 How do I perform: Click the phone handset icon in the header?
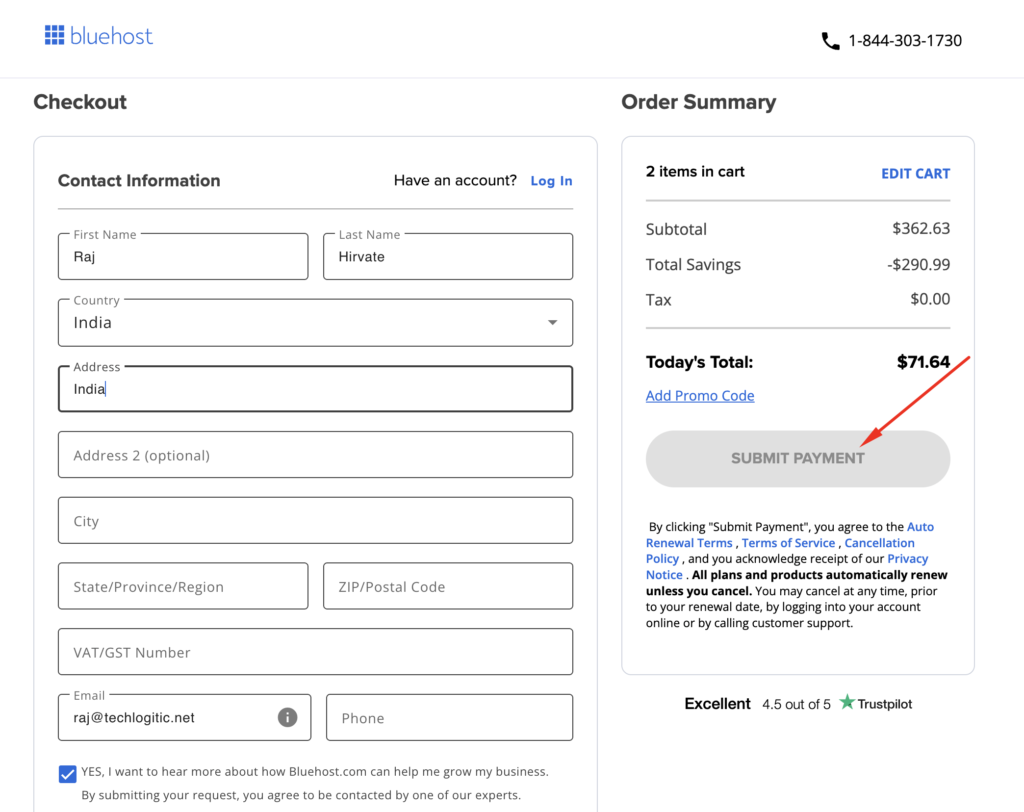(830, 40)
